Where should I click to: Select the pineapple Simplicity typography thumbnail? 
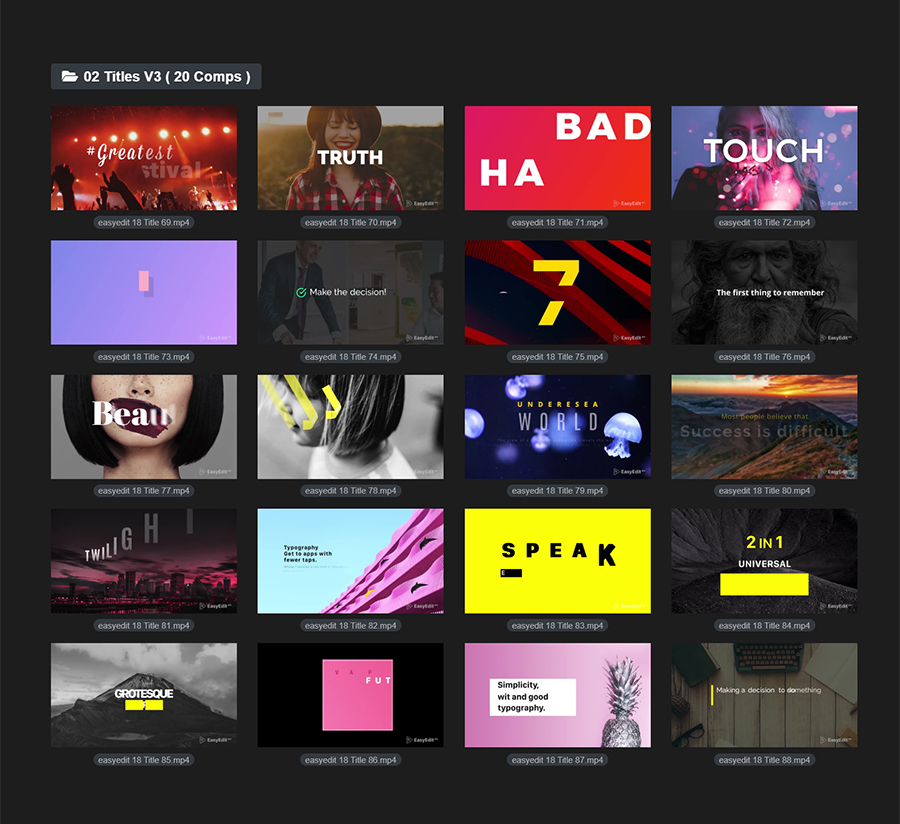pos(557,695)
